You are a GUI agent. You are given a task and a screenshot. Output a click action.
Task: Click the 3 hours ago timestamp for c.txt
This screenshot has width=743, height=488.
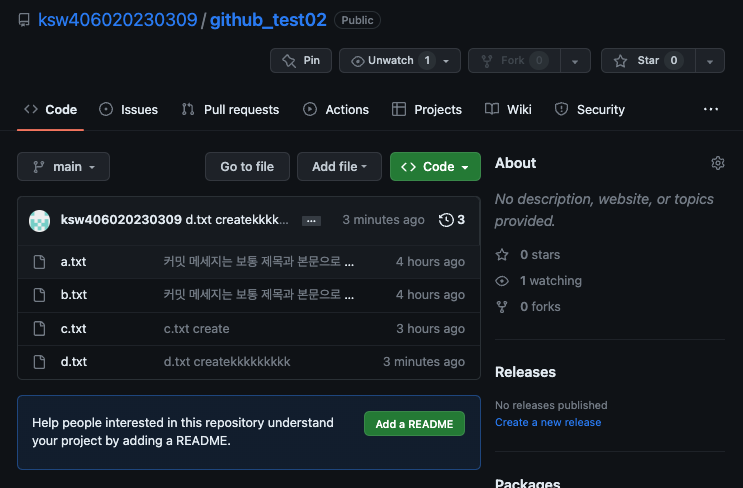430,328
